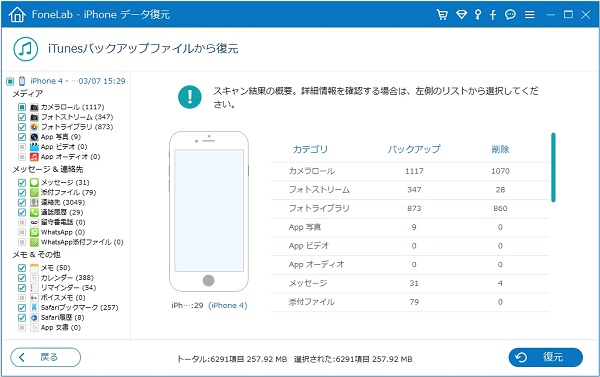Click the App オーディオ music icon
This screenshot has width=600, height=377.
pos(34,157)
